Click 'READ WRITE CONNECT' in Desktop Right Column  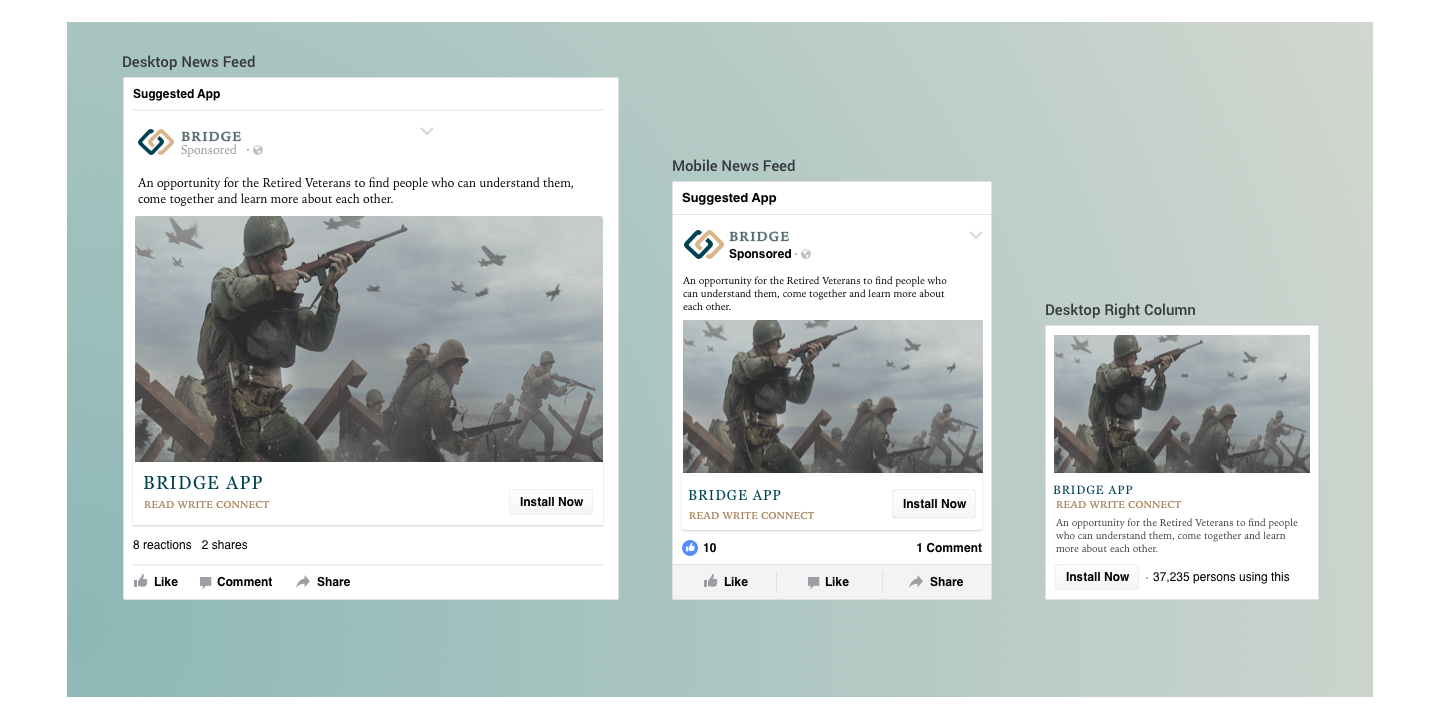pos(1119,505)
